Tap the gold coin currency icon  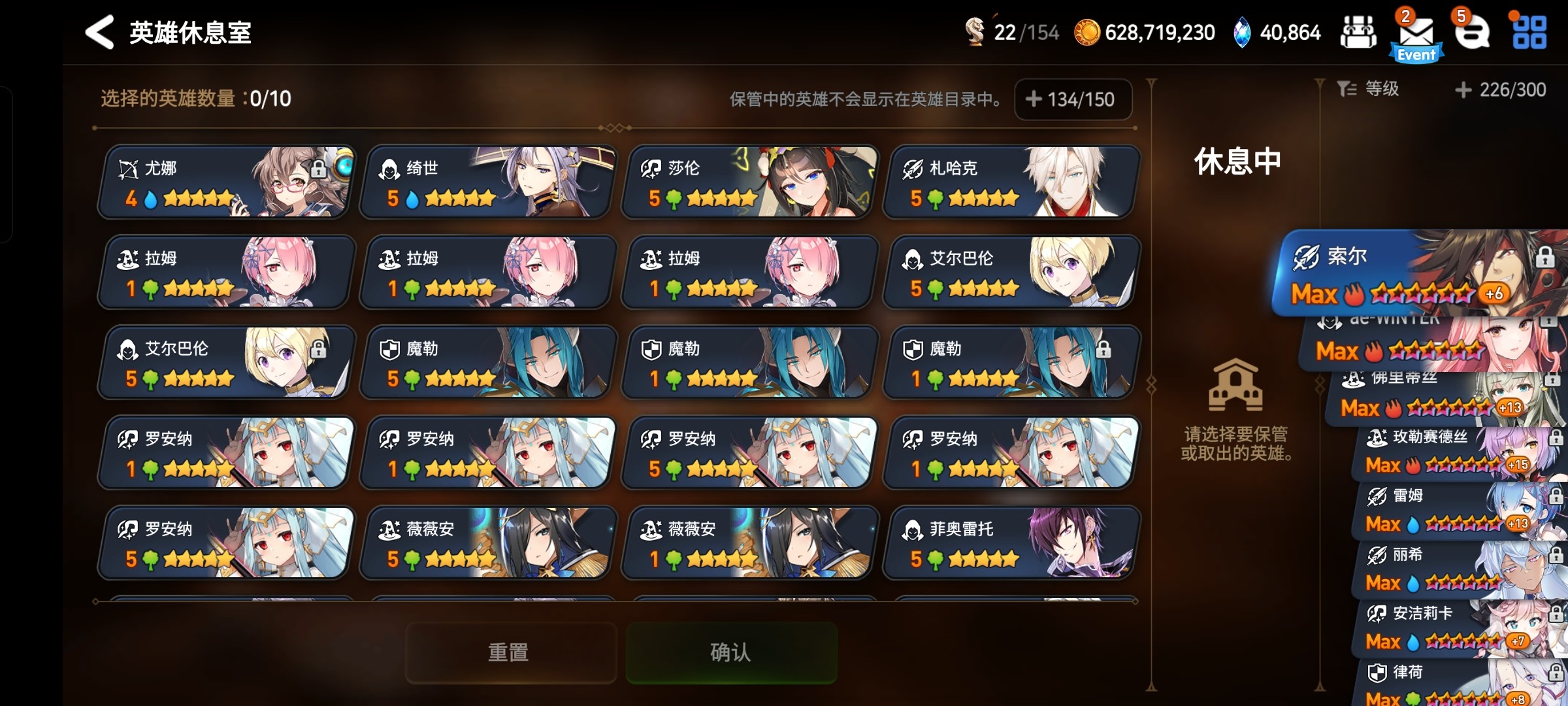1087,33
